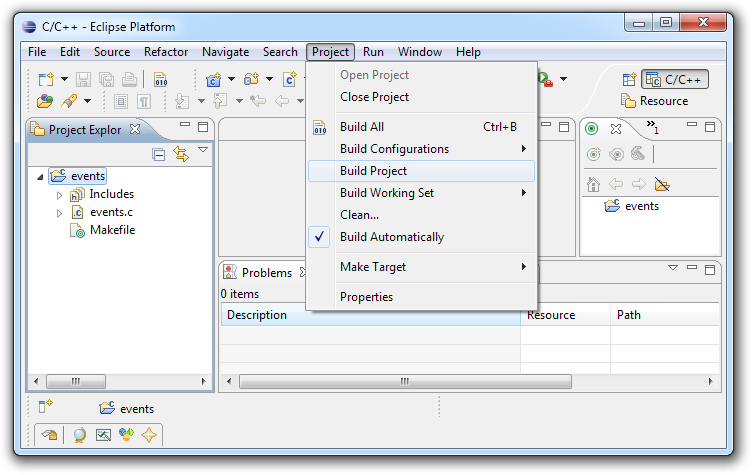Click the External Tools run icon
Image resolution: width=752 pixels, height=475 pixels.
(546, 80)
